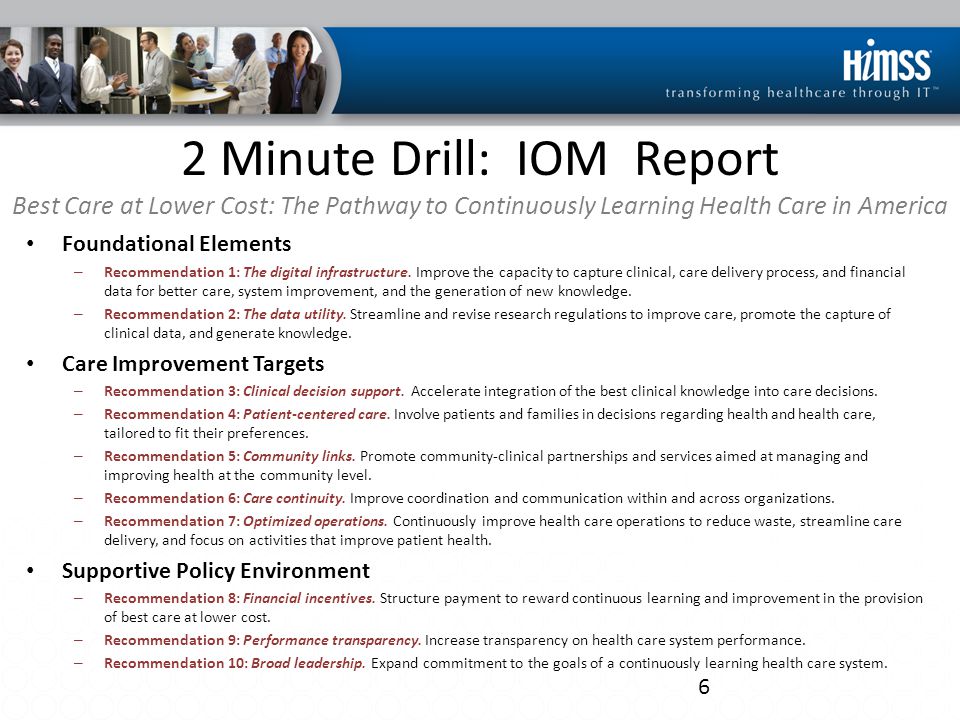Click the slide title '2 Minute Drill: IOM Report'

(x=480, y=159)
